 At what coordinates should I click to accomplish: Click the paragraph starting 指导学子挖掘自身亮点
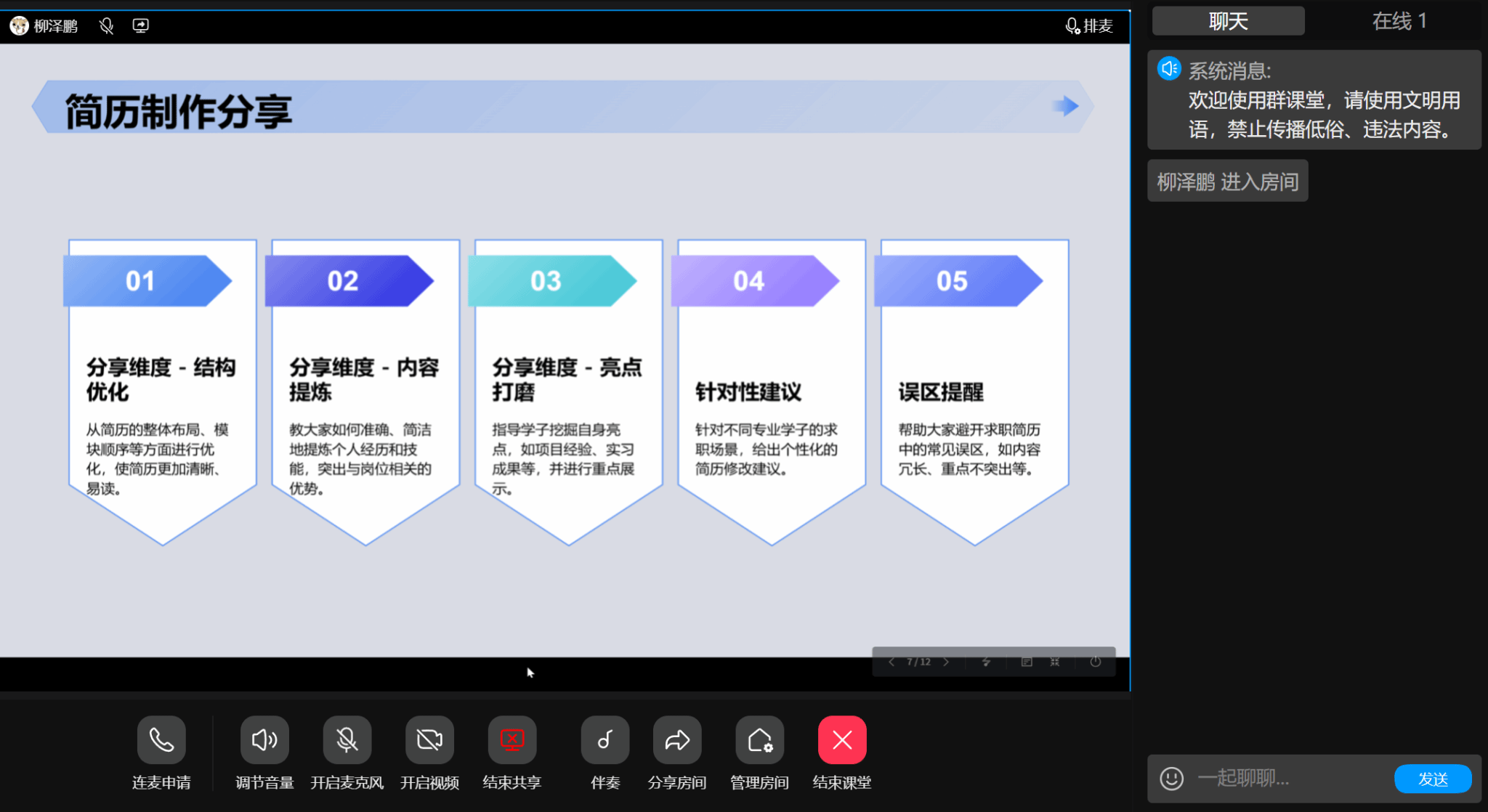coord(564,459)
